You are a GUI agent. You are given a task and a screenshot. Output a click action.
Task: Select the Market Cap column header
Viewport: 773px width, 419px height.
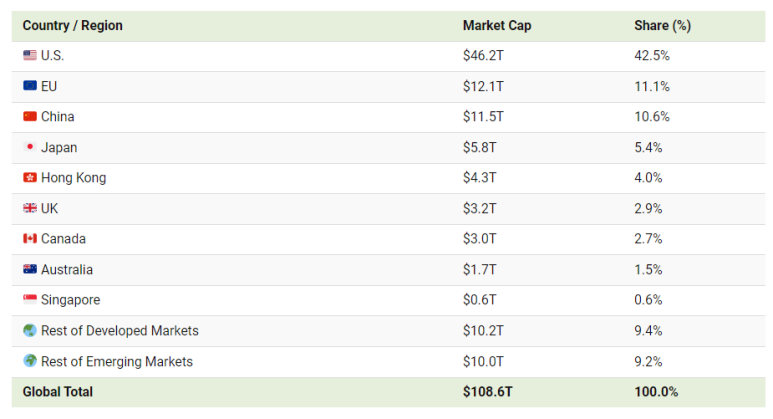coord(497,26)
